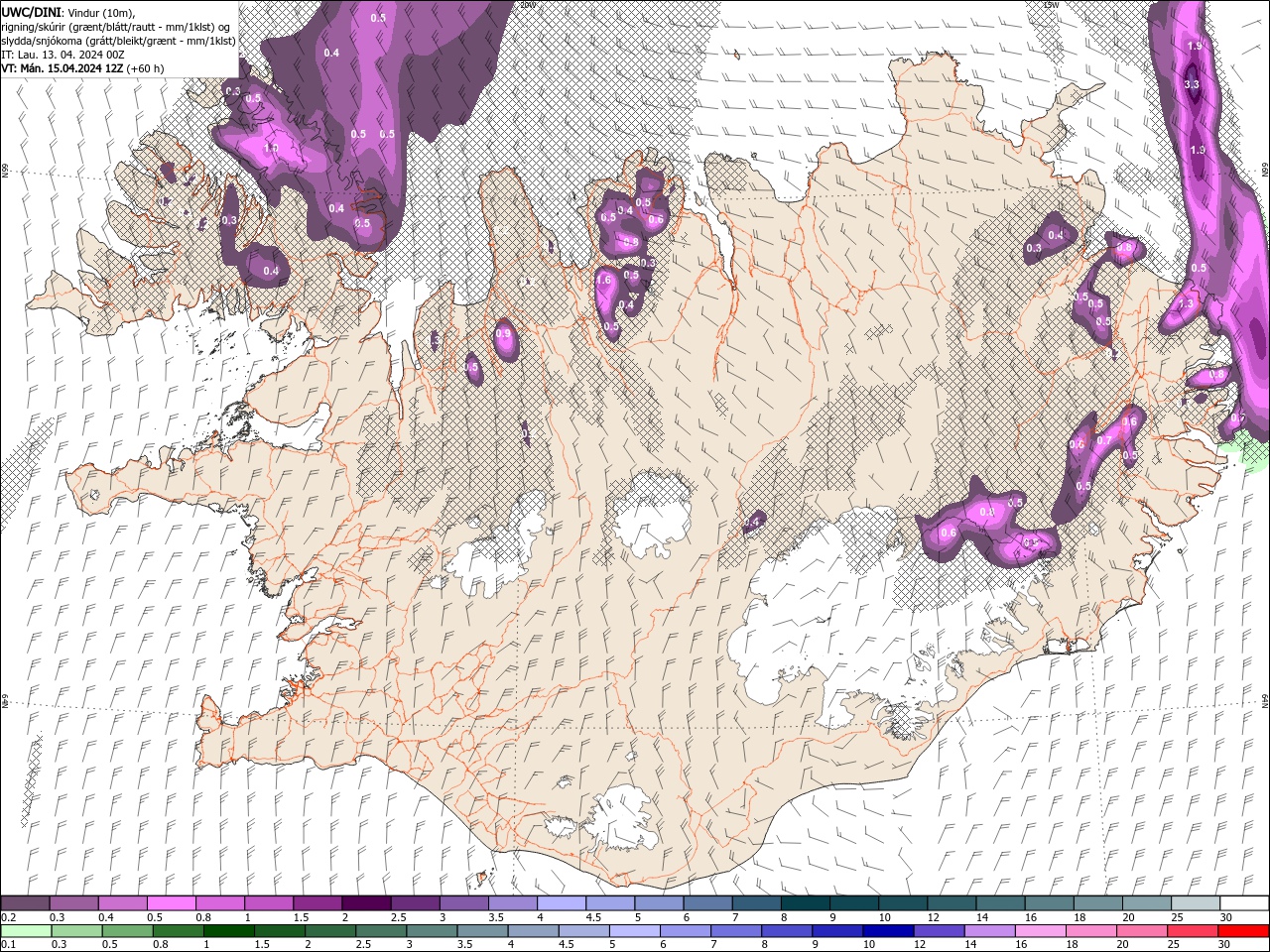Viewport: 1270px width, 952px height.
Task: Click the upper legend swatch starting at 3.5
Action: (x=513, y=903)
